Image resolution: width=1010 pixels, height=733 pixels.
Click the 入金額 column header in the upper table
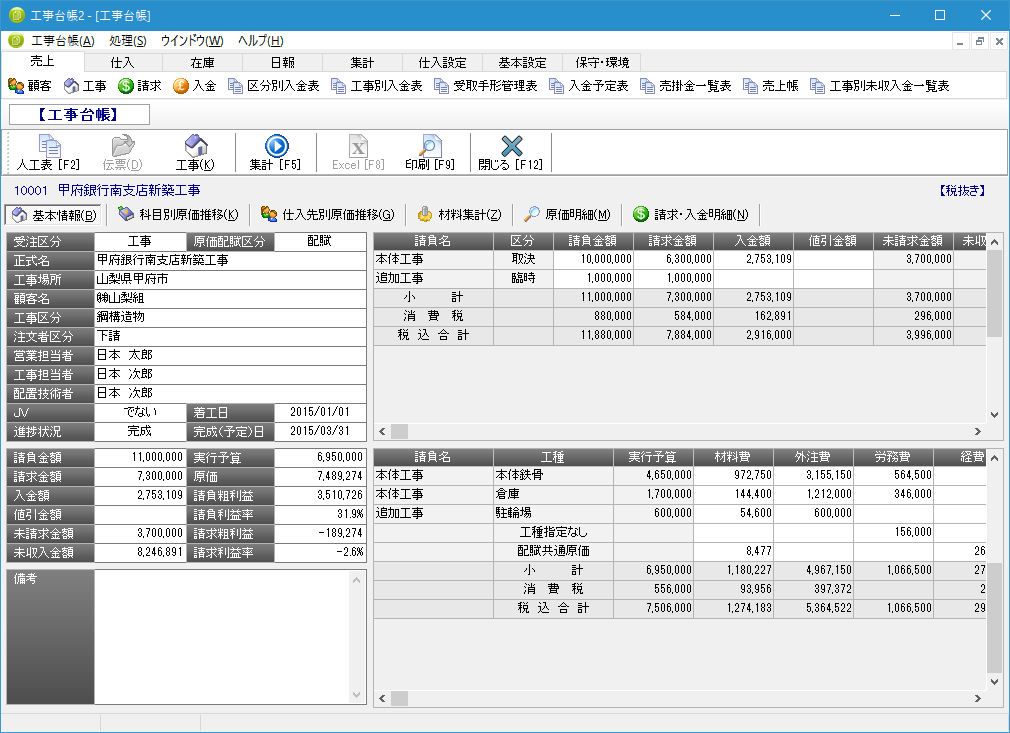tap(753, 241)
